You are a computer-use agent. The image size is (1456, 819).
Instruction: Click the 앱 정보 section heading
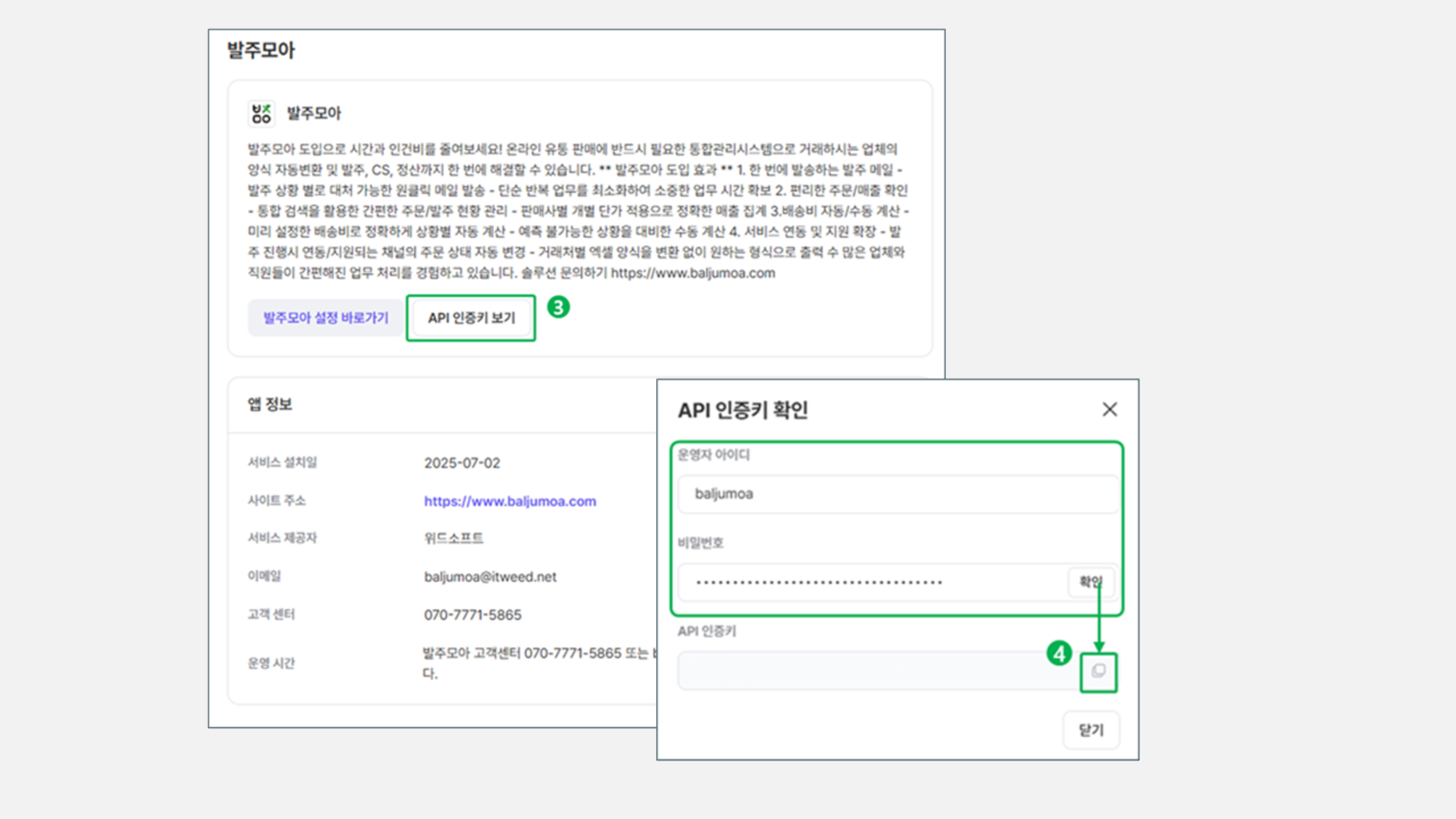270,405
